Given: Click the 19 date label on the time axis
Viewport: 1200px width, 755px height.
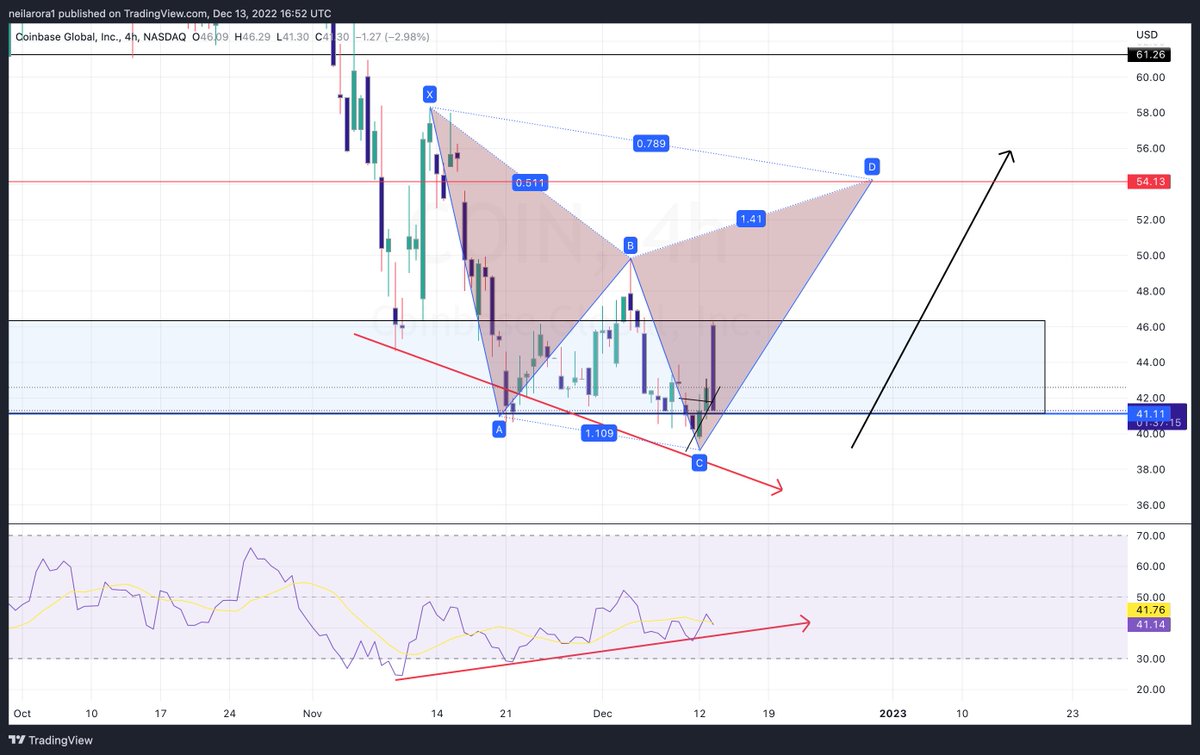Looking at the screenshot, I should (x=769, y=713).
